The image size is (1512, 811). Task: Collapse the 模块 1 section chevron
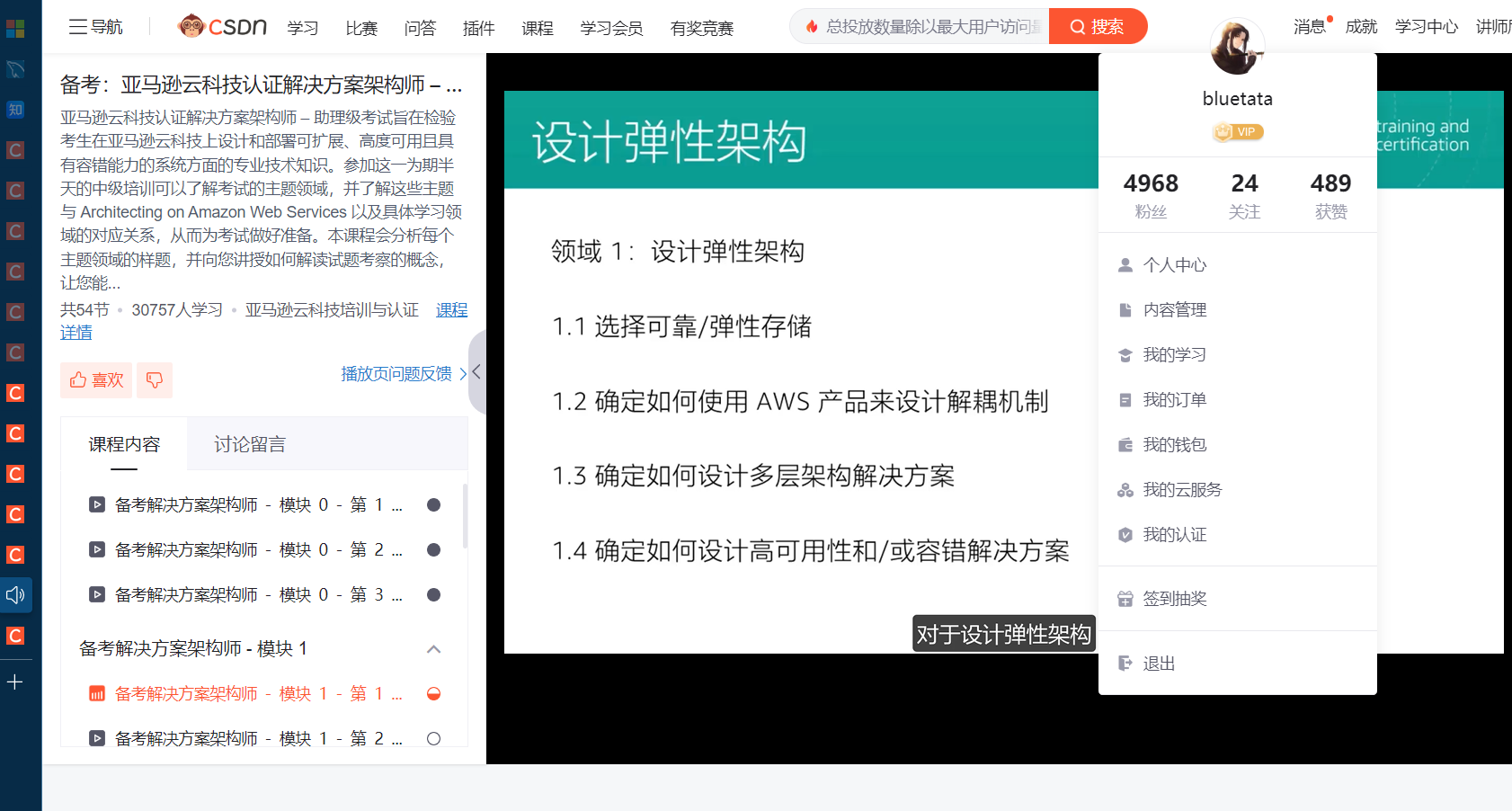[433, 649]
